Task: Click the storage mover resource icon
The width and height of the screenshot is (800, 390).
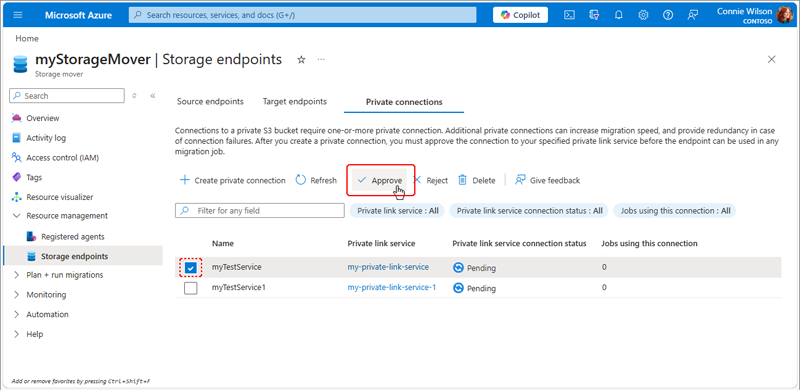Action: [20, 64]
